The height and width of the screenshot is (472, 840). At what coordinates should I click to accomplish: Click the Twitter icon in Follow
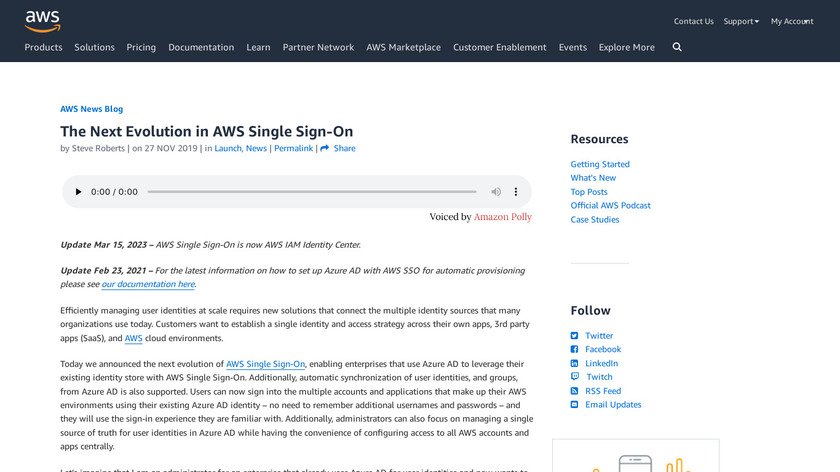(574, 335)
